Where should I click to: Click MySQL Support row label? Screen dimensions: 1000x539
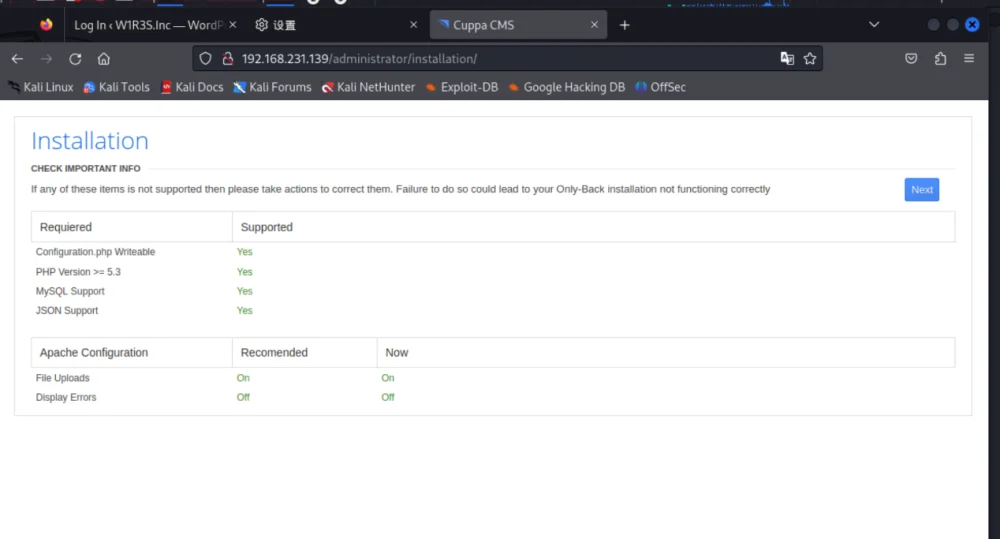[70, 291]
